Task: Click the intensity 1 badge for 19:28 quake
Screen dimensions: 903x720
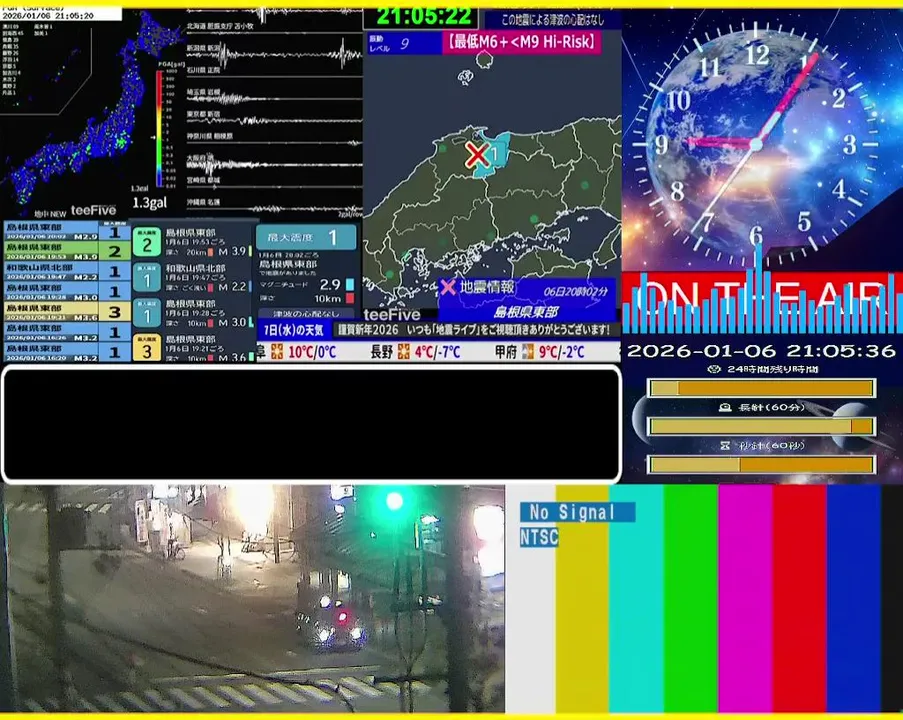Action: click(x=147, y=313)
